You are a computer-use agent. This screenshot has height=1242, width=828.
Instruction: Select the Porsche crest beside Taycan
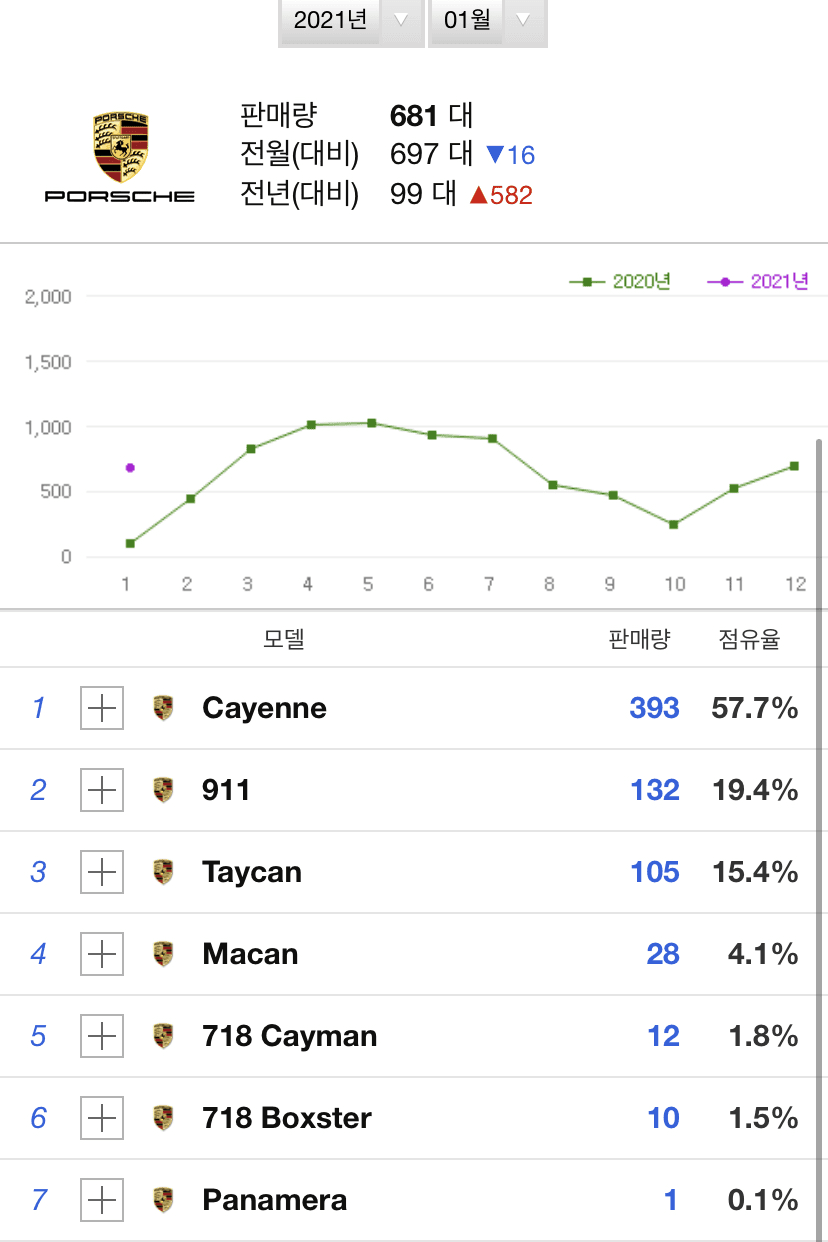tap(163, 871)
